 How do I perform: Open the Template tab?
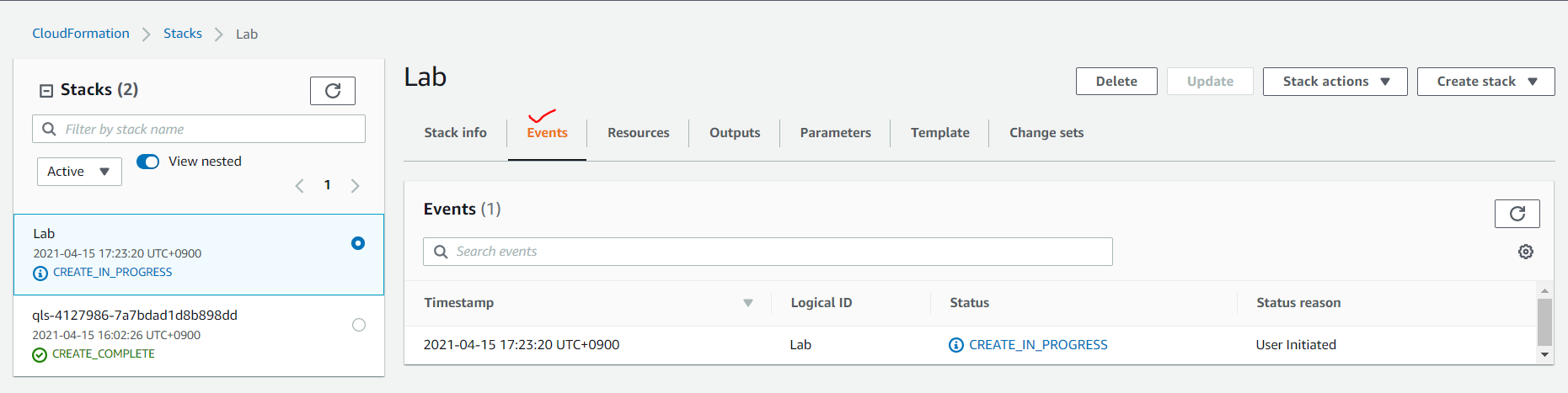(939, 133)
